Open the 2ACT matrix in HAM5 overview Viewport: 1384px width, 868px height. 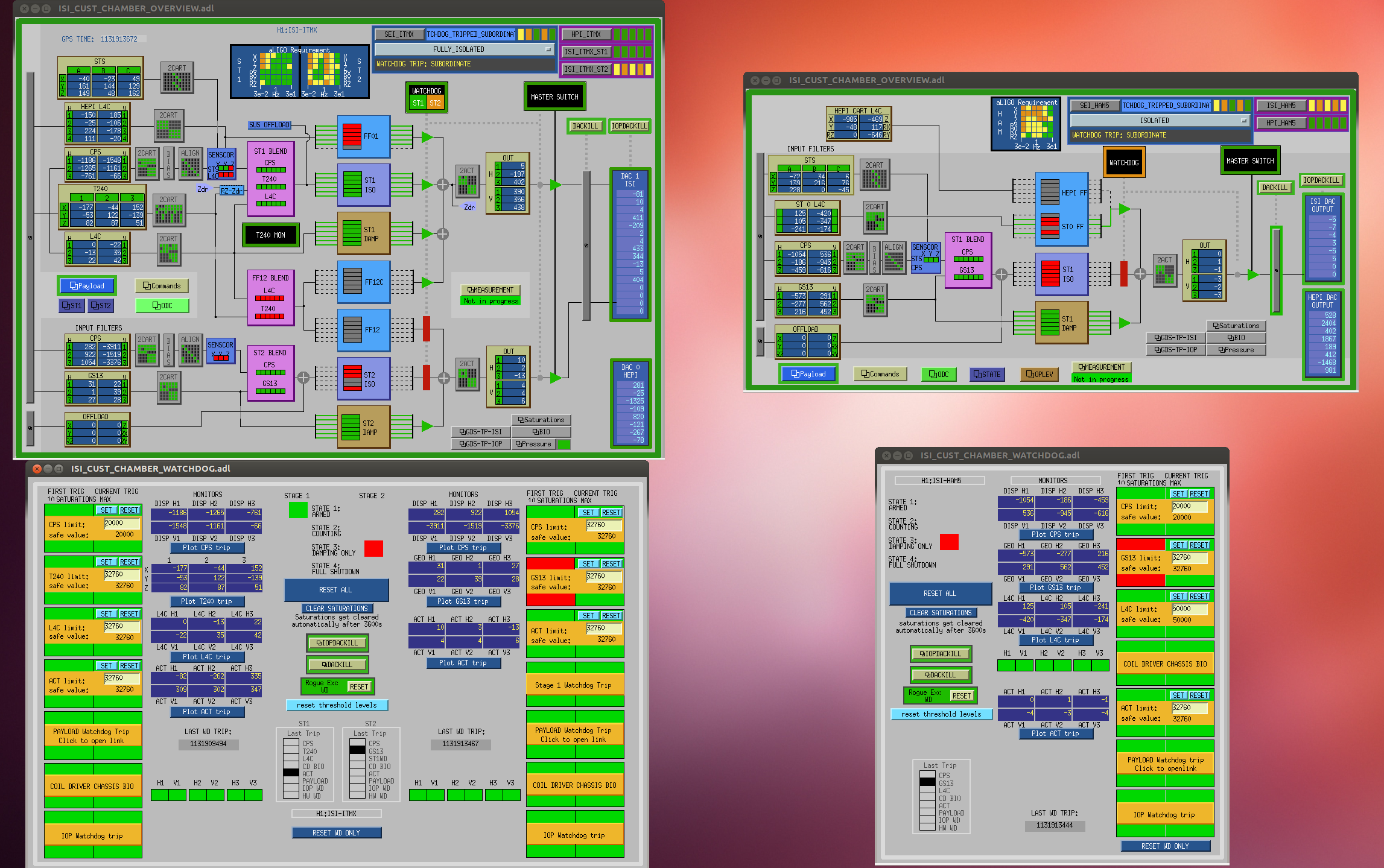pos(1164,270)
